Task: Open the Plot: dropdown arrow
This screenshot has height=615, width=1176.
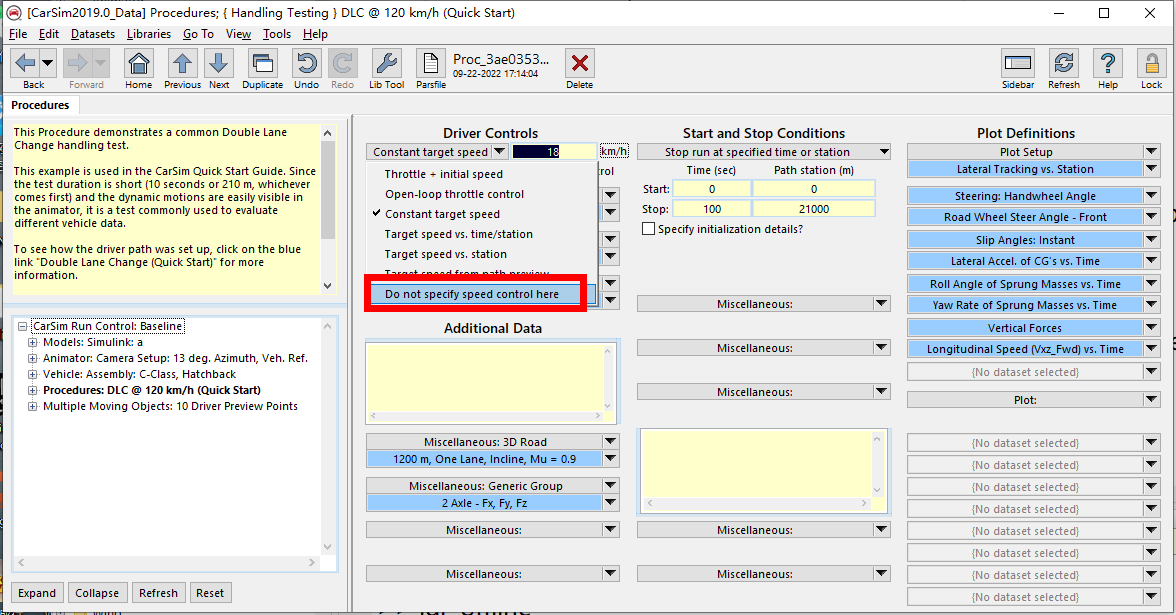Action: 1151,400
